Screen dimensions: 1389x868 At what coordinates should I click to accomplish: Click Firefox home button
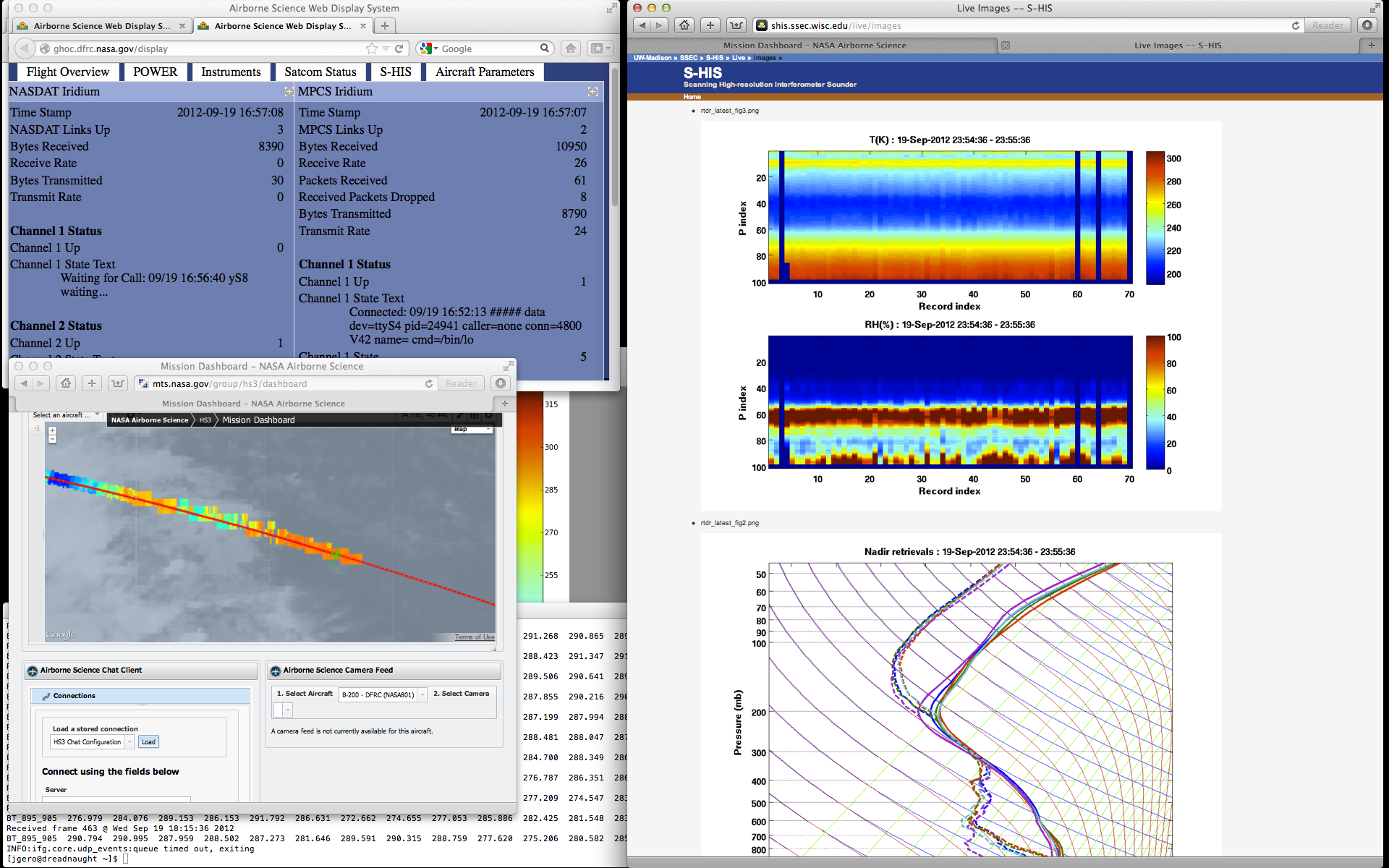point(571,48)
